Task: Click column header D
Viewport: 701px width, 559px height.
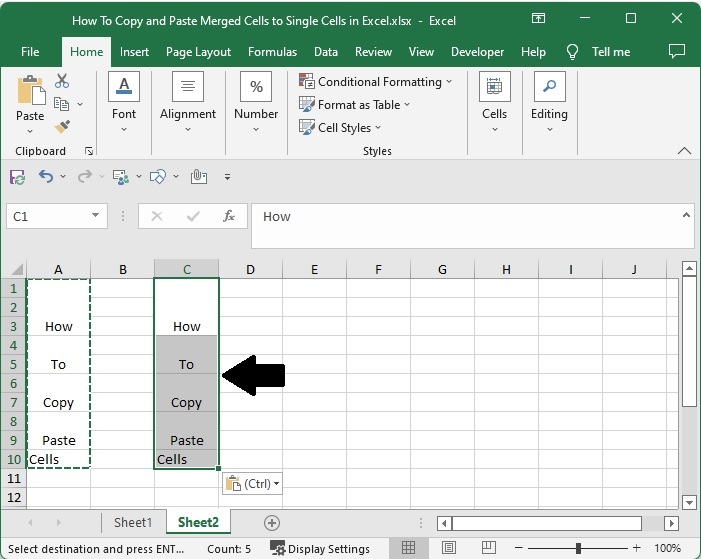Action: [x=250, y=269]
